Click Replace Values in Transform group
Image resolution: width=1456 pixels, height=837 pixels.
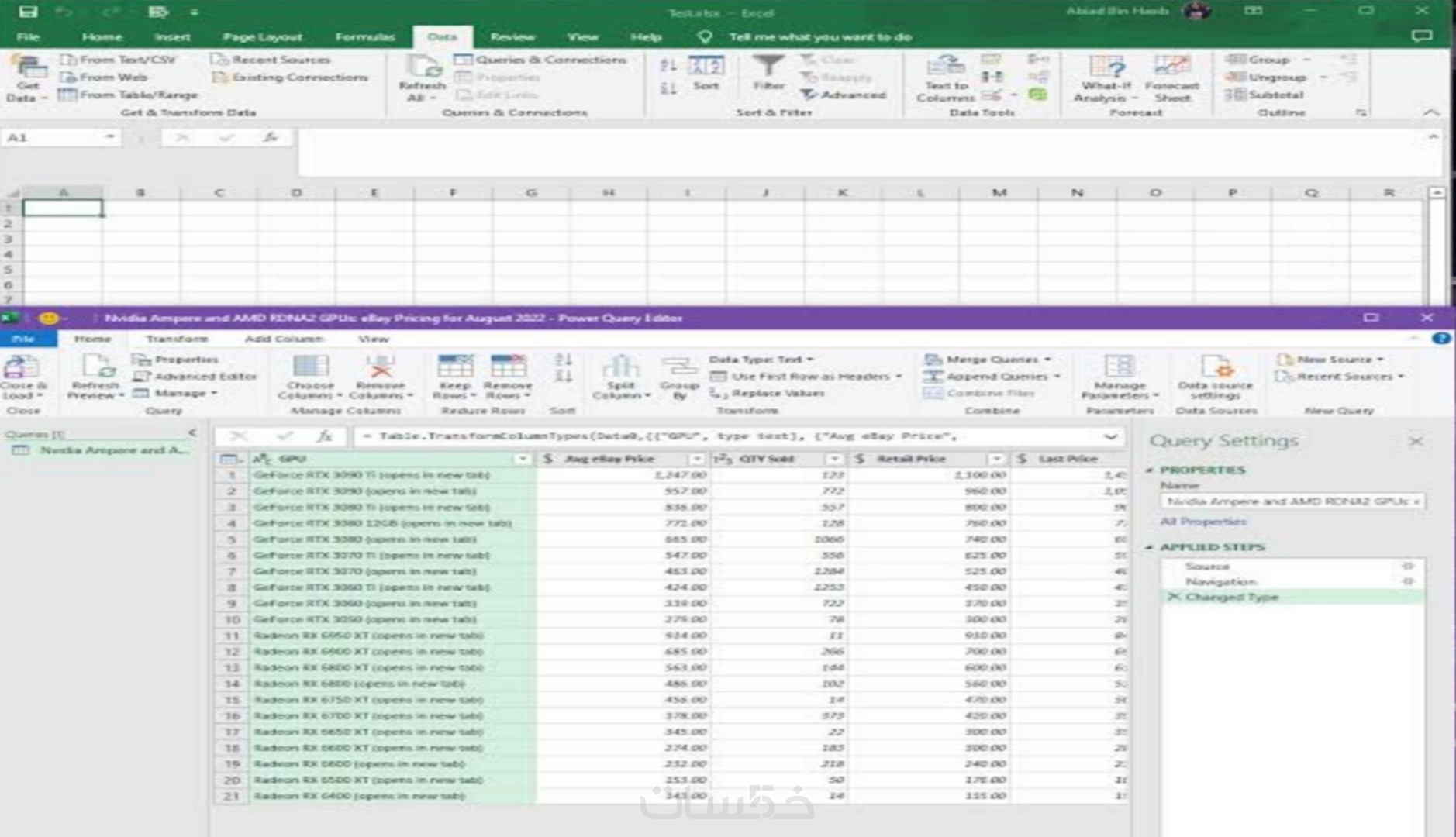coord(768,393)
